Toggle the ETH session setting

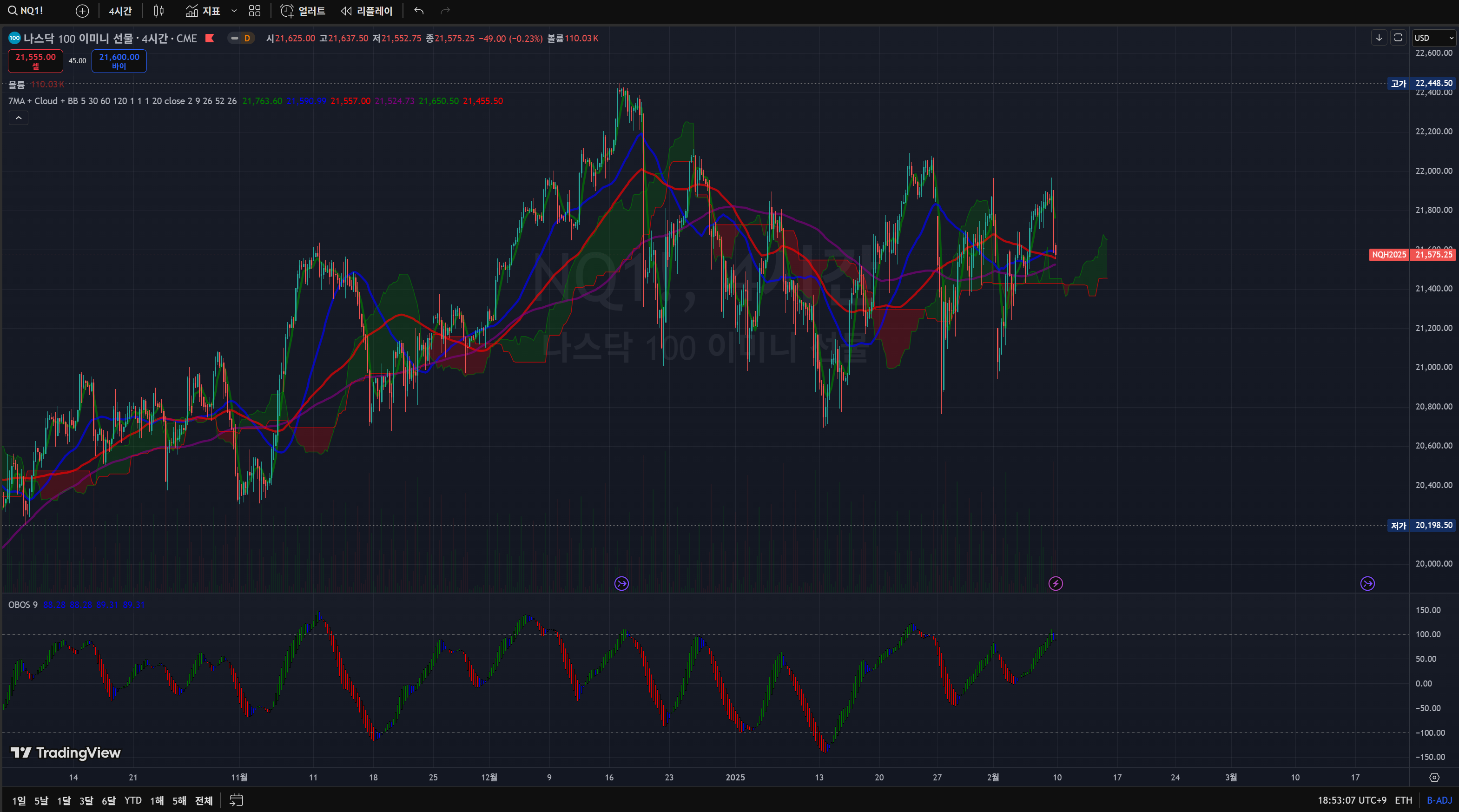(1403, 800)
